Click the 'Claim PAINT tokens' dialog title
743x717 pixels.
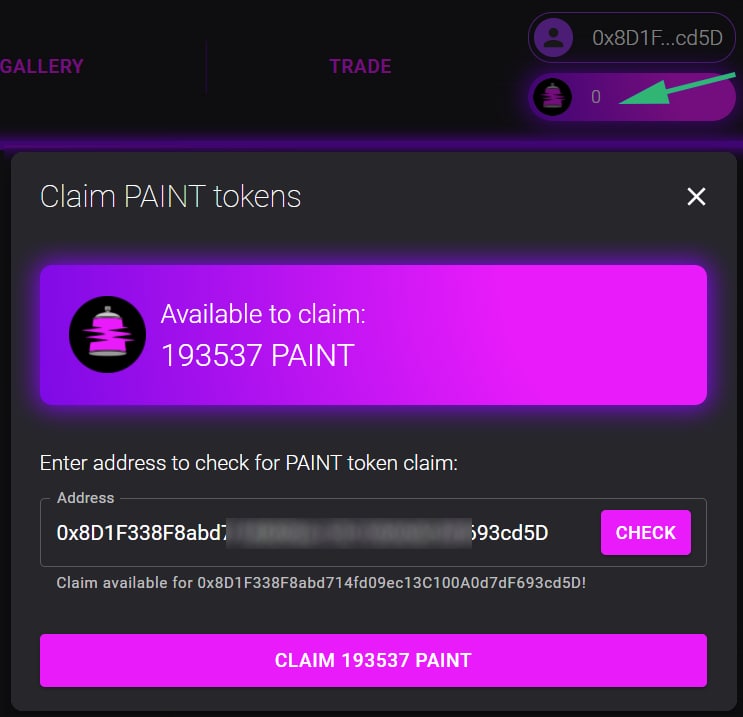point(170,196)
